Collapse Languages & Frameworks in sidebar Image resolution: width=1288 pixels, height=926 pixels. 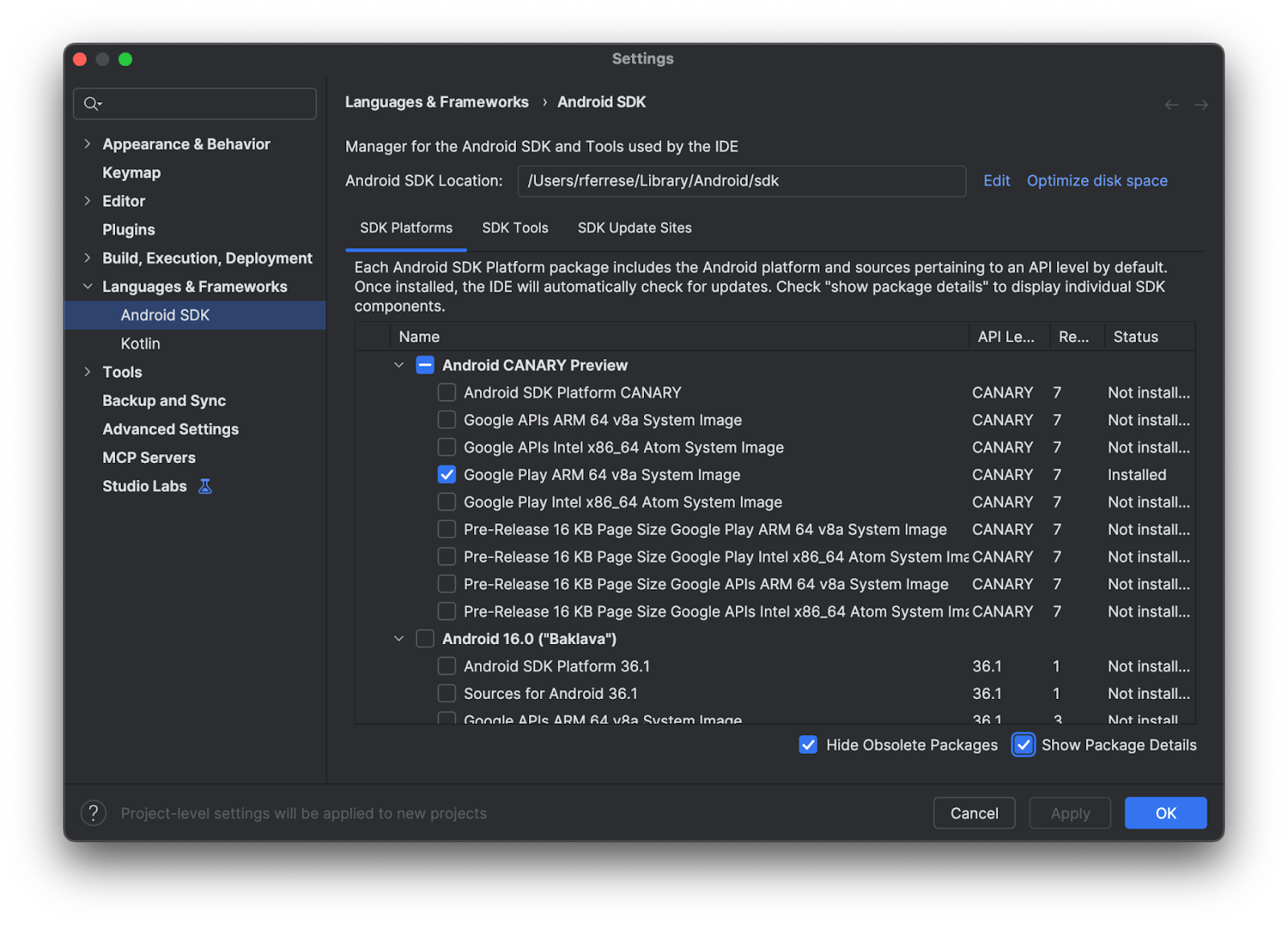[x=87, y=287]
